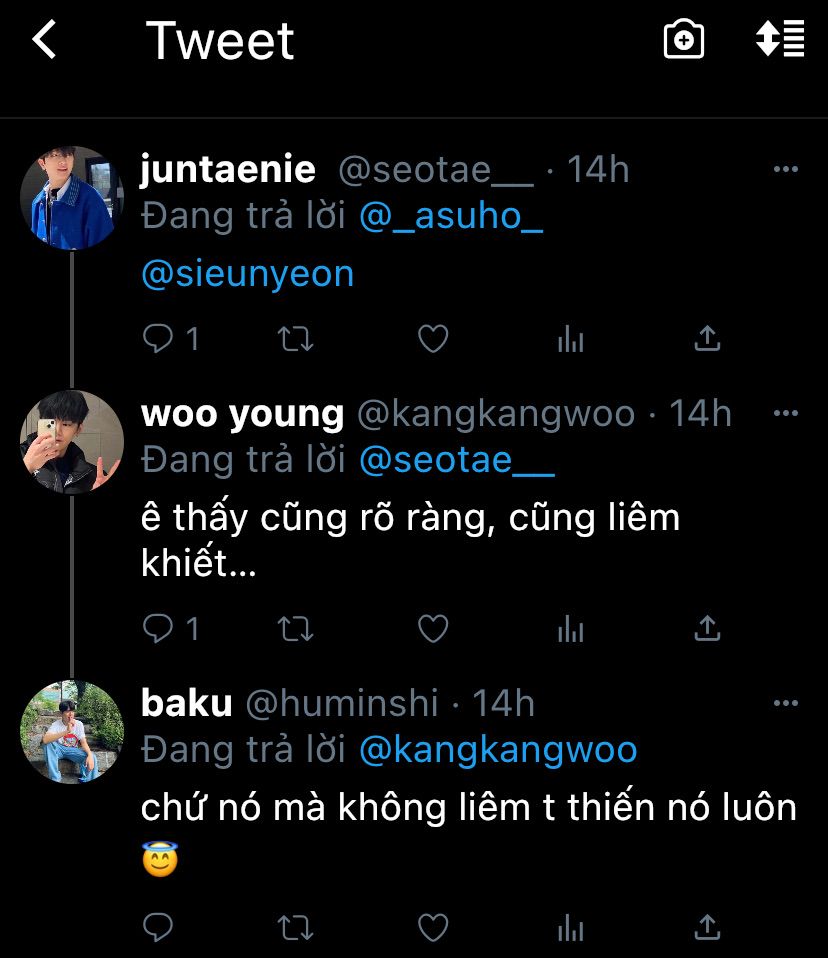Open baku's profile picture
This screenshot has width=828, height=958.
[71, 732]
